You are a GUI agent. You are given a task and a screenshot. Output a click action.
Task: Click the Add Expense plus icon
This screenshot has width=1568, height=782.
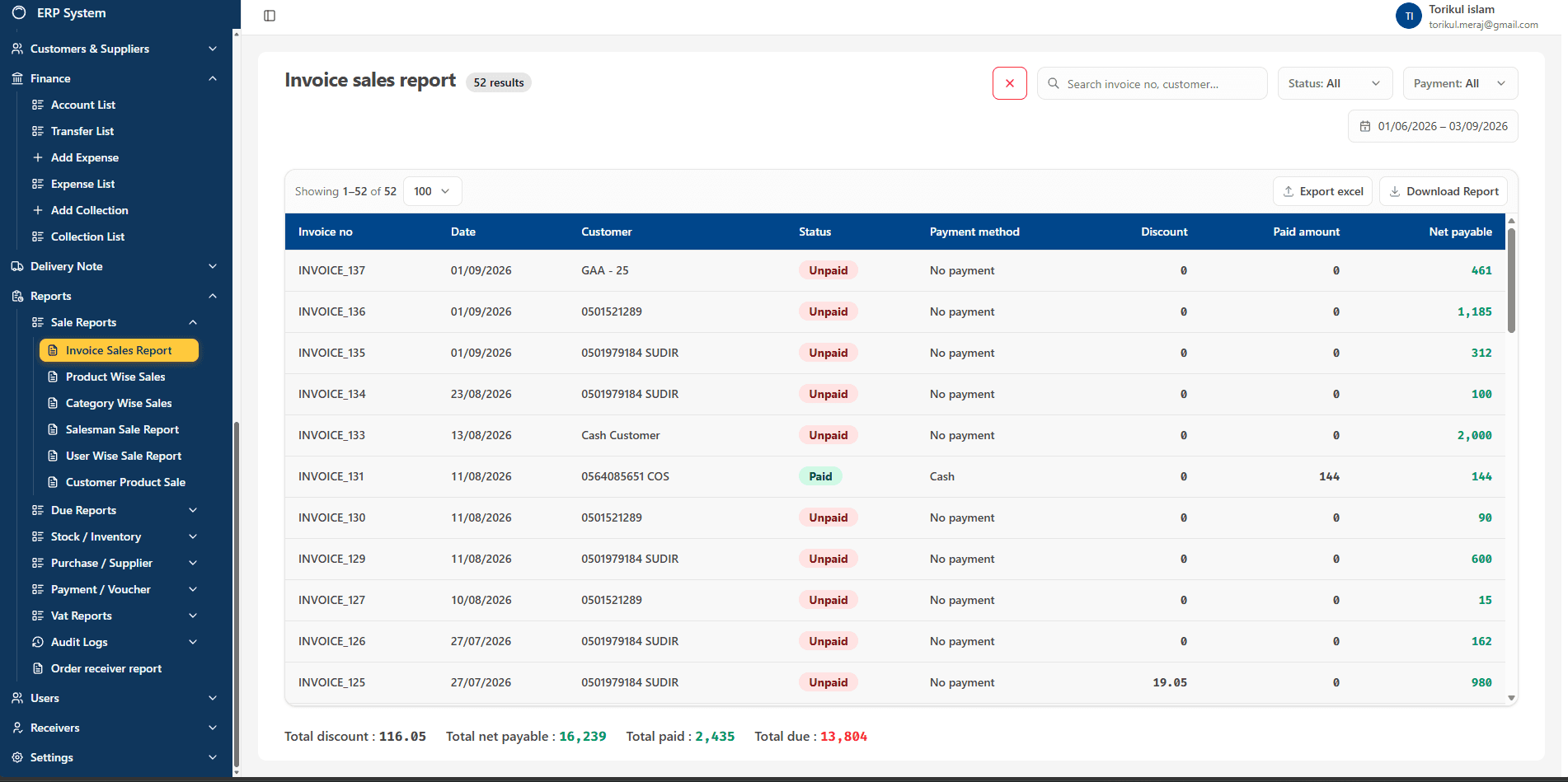point(38,157)
